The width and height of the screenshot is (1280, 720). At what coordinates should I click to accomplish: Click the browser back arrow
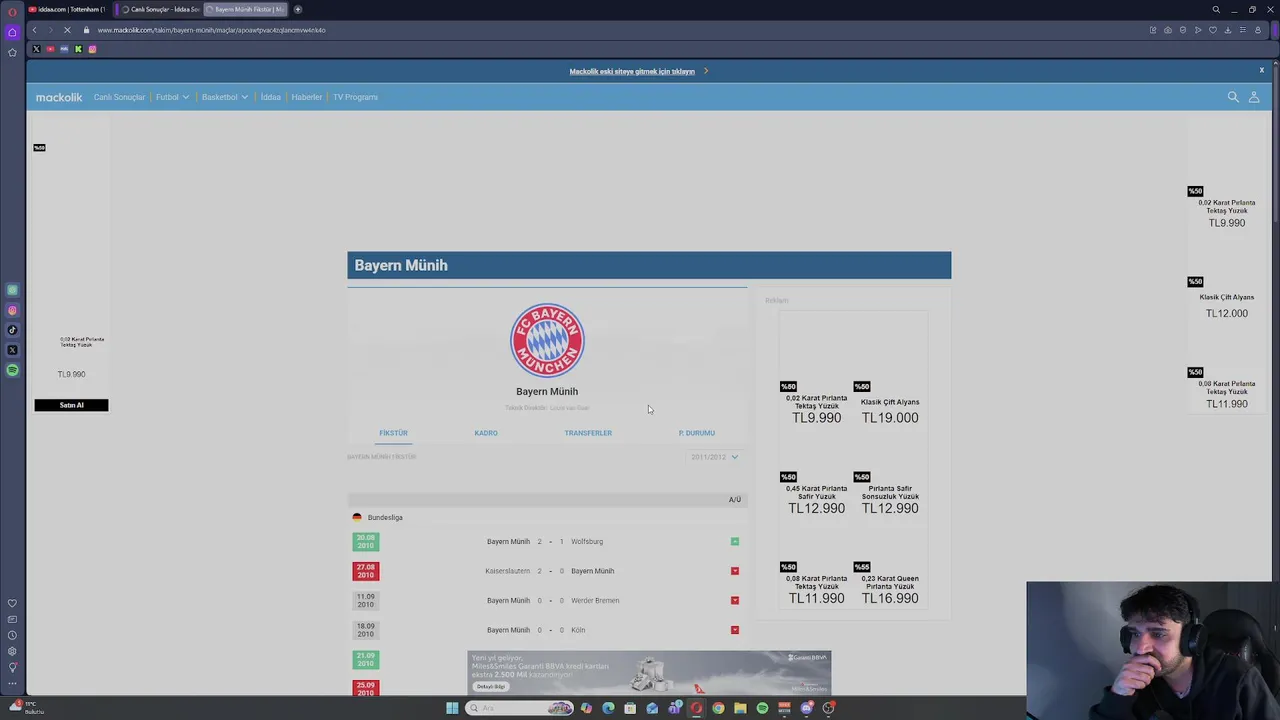(34, 30)
